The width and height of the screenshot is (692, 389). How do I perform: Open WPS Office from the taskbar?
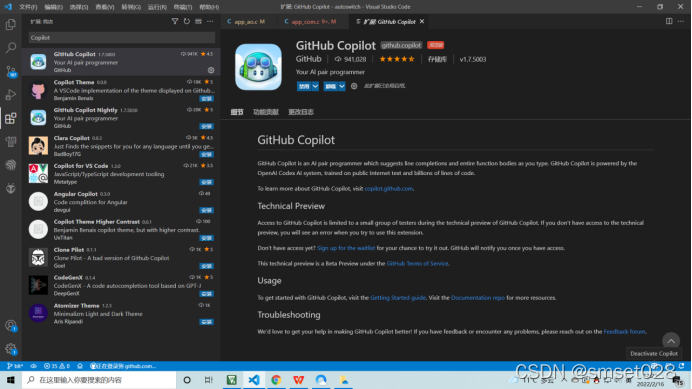[299, 380]
